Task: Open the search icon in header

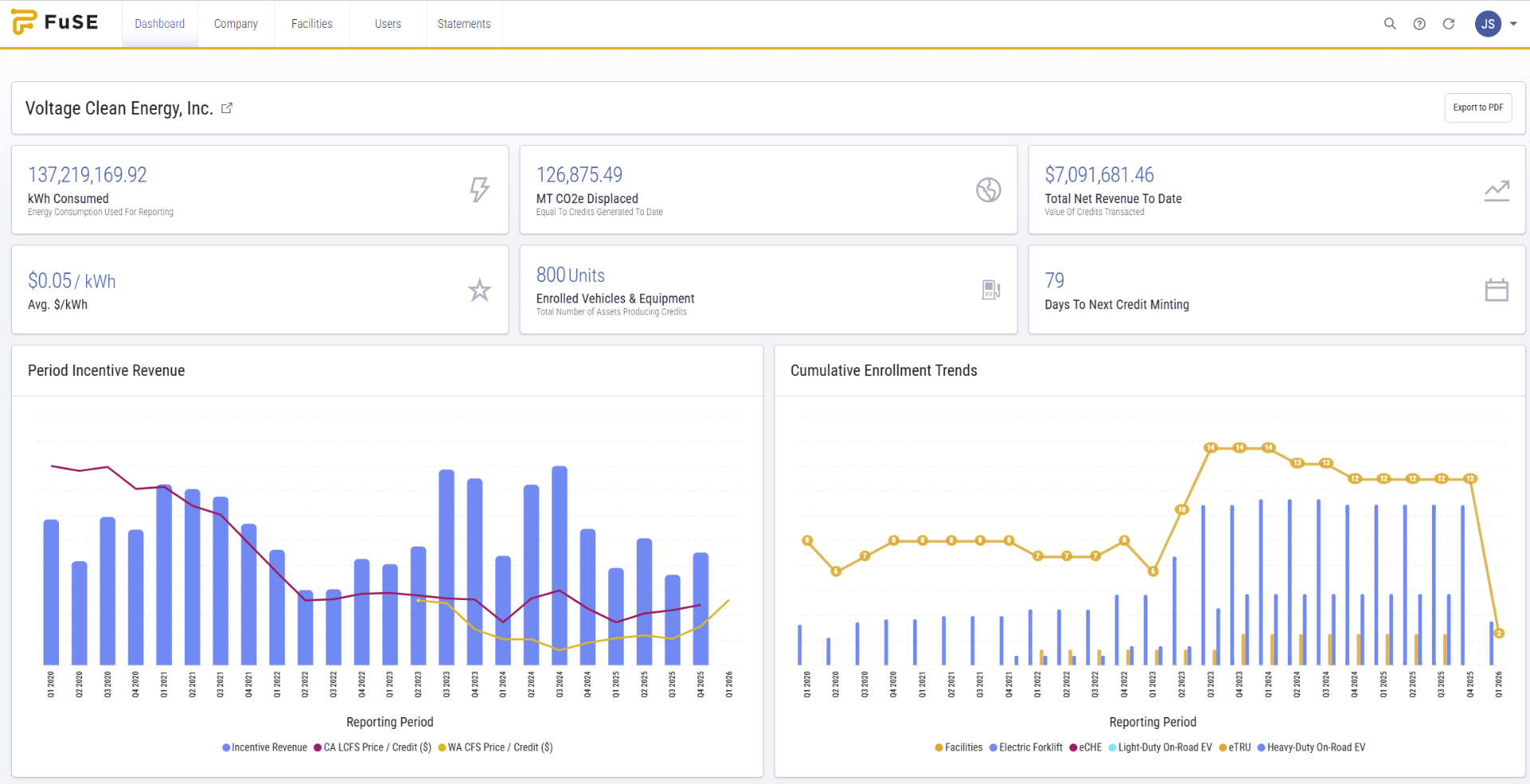Action: 1390,24
